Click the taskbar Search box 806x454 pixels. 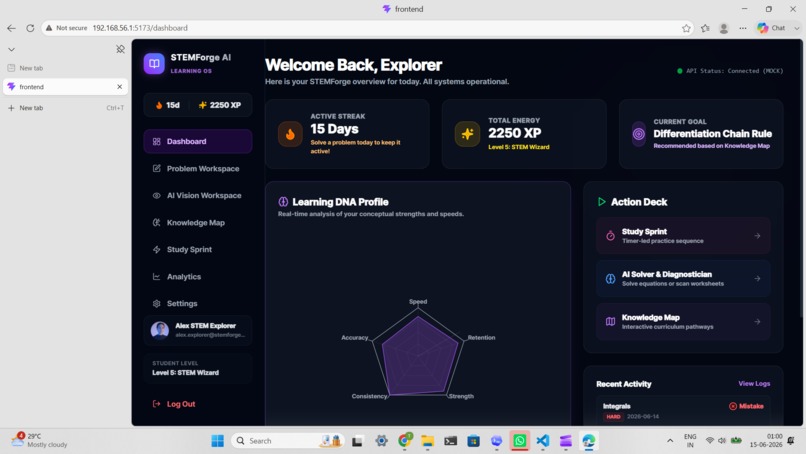[288, 441]
